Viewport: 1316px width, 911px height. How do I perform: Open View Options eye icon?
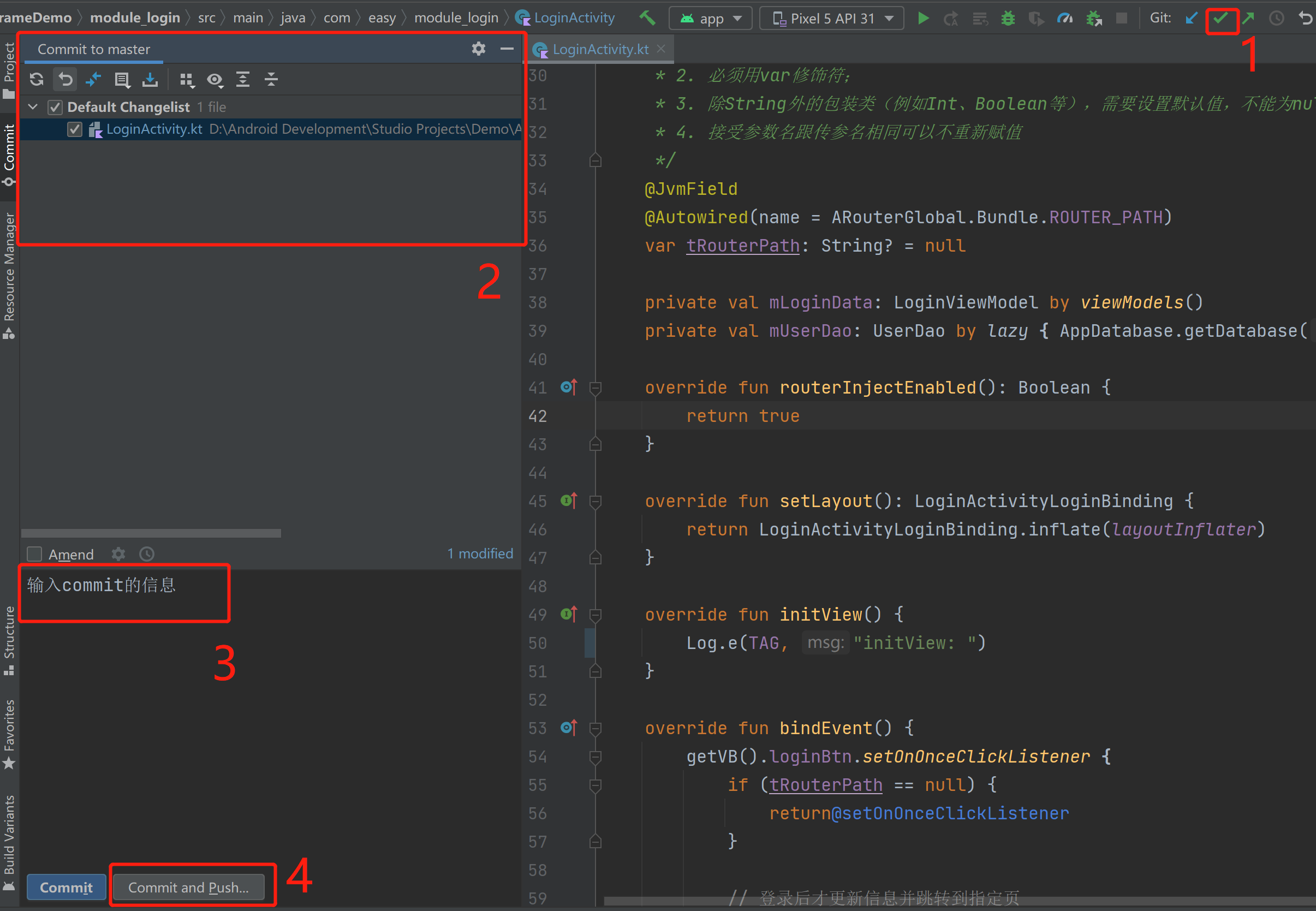point(215,80)
